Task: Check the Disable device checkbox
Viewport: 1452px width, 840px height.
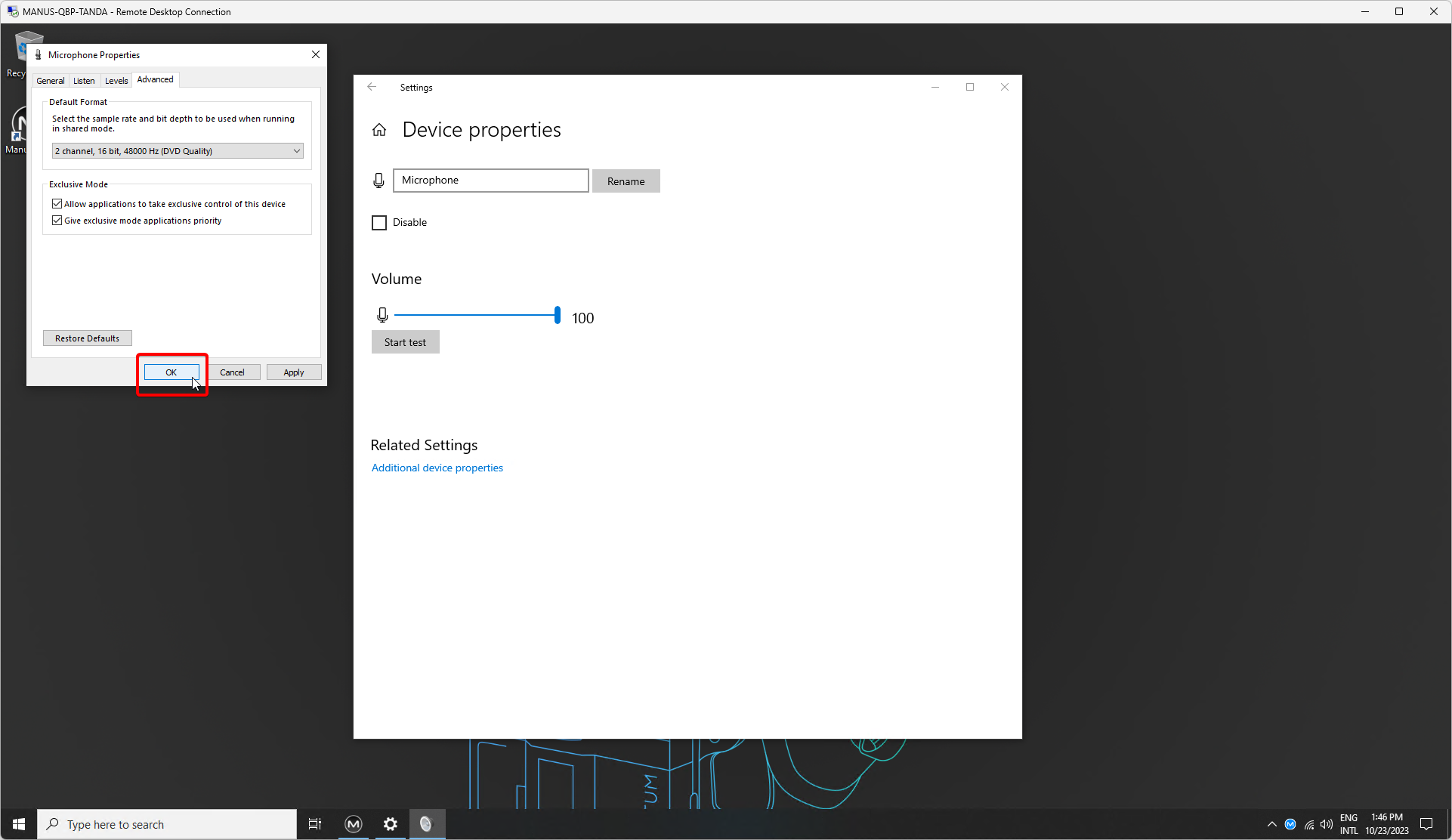Action: coord(379,223)
